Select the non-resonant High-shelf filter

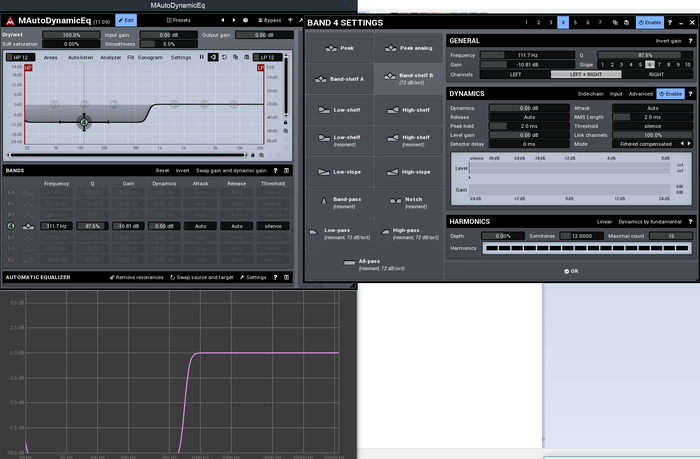pyautogui.click(x=408, y=110)
